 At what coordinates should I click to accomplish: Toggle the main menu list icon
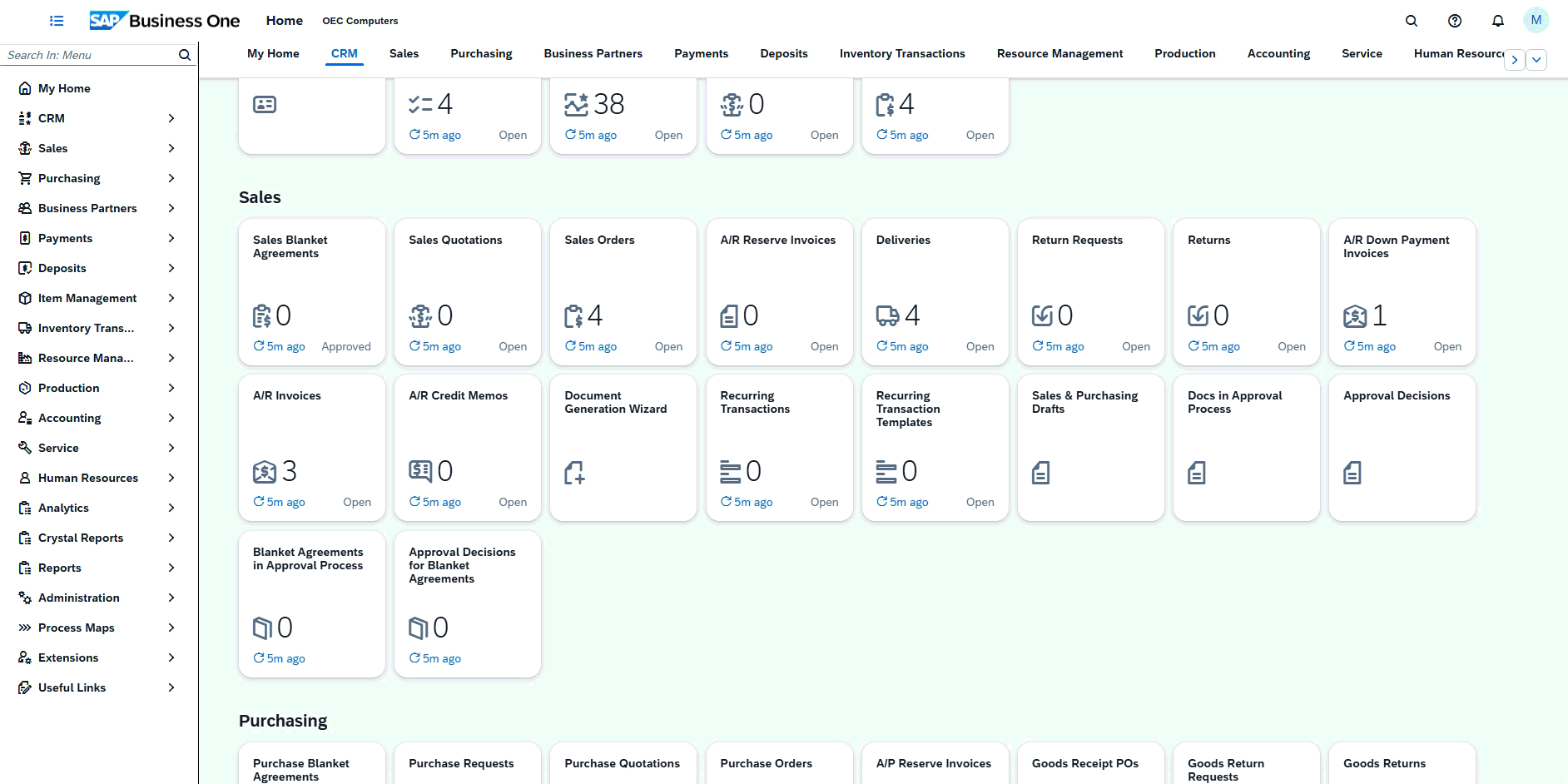tap(57, 21)
